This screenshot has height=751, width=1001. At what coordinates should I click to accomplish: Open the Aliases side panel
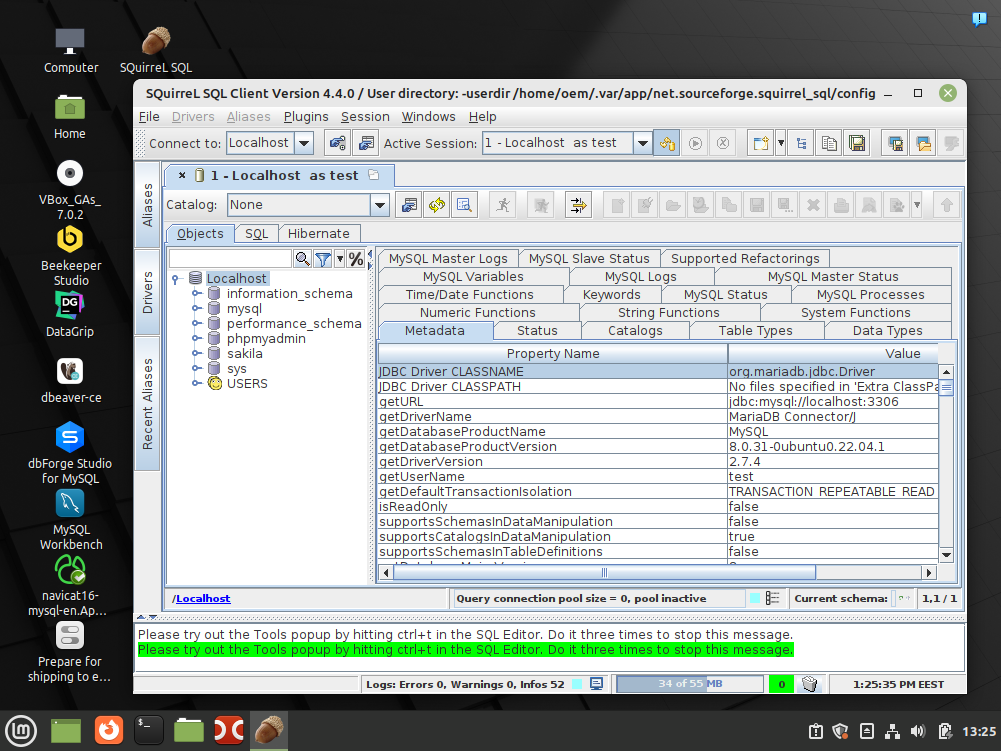[147, 205]
